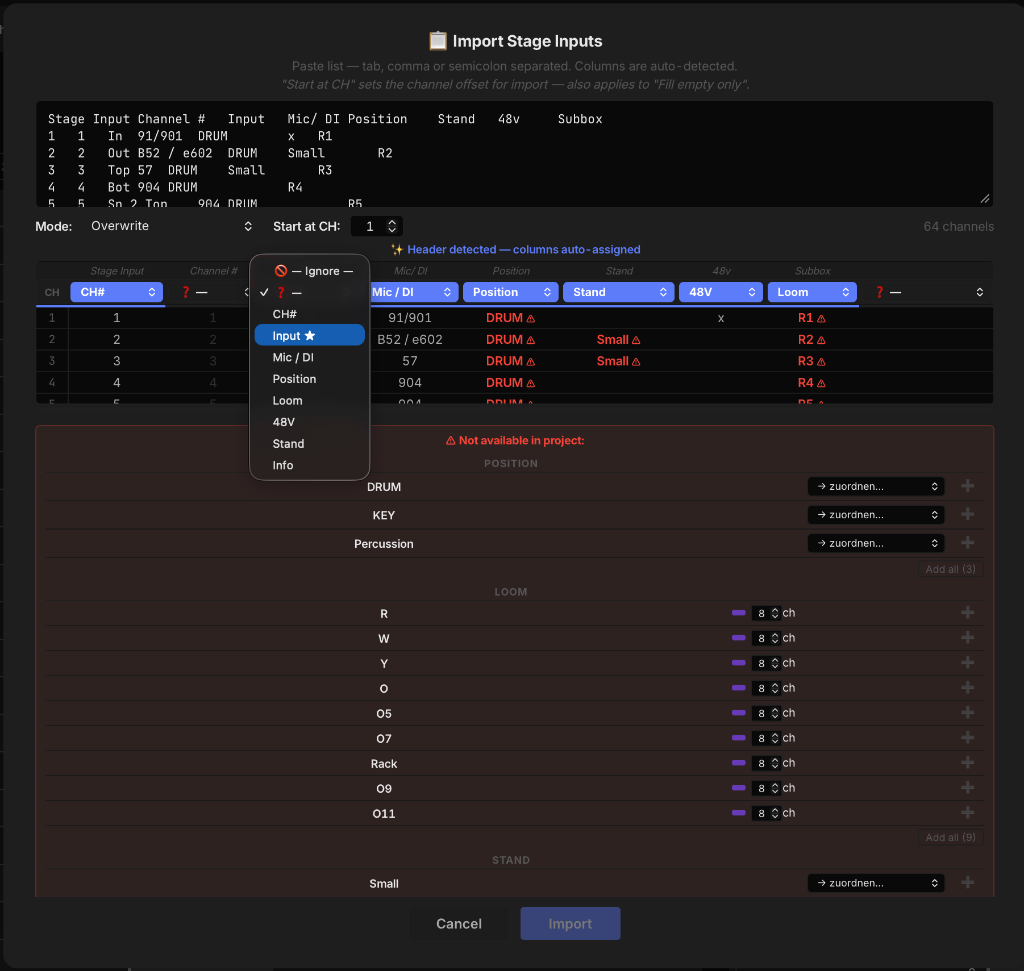This screenshot has height=971, width=1024.
Task: Click warning icon beside DRUM in row 1
Action: coord(531,319)
